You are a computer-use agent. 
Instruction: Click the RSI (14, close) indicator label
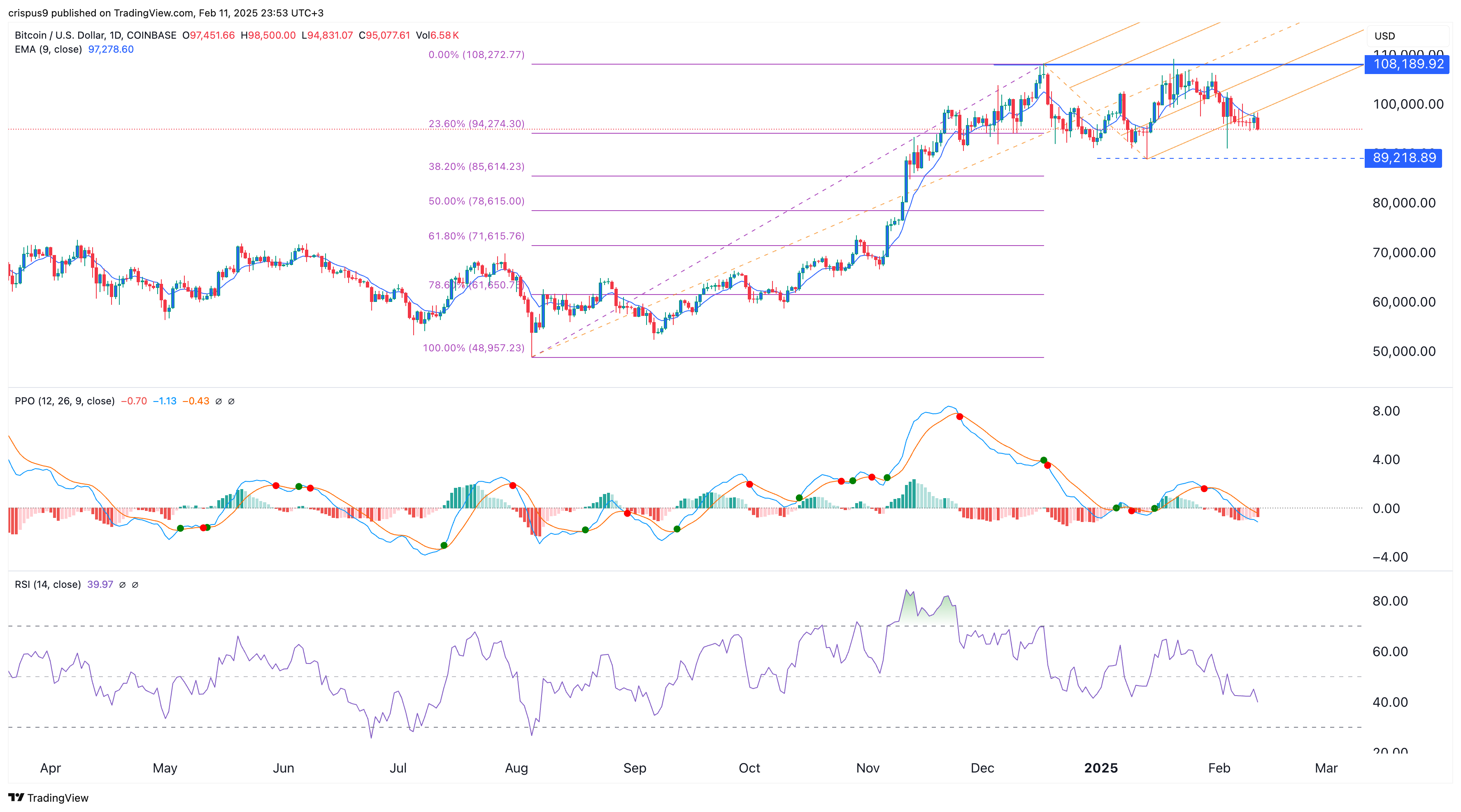(x=48, y=584)
